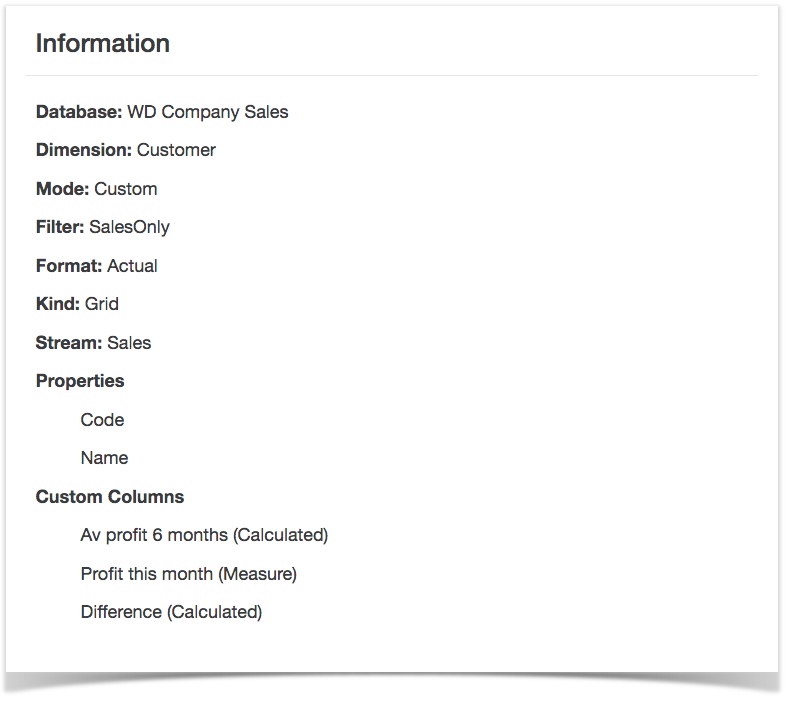This screenshot has width=792, height=701.
Task: Click the SalesOnly filter value
Action: coord(129,227)
